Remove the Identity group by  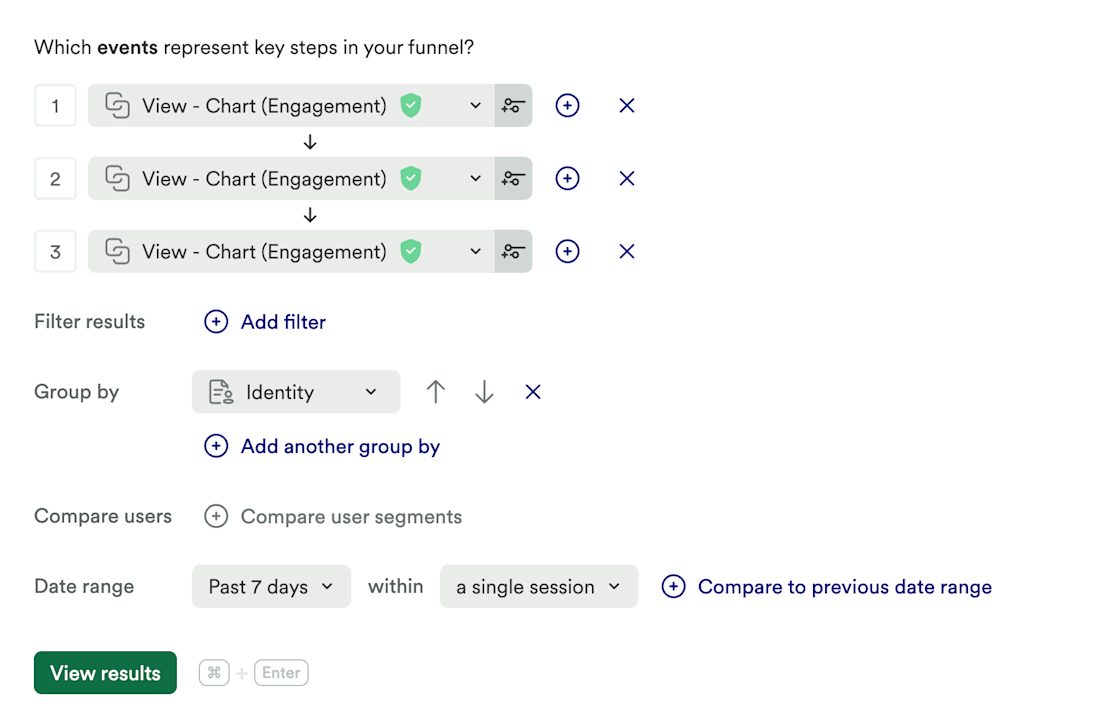[533, 392]
